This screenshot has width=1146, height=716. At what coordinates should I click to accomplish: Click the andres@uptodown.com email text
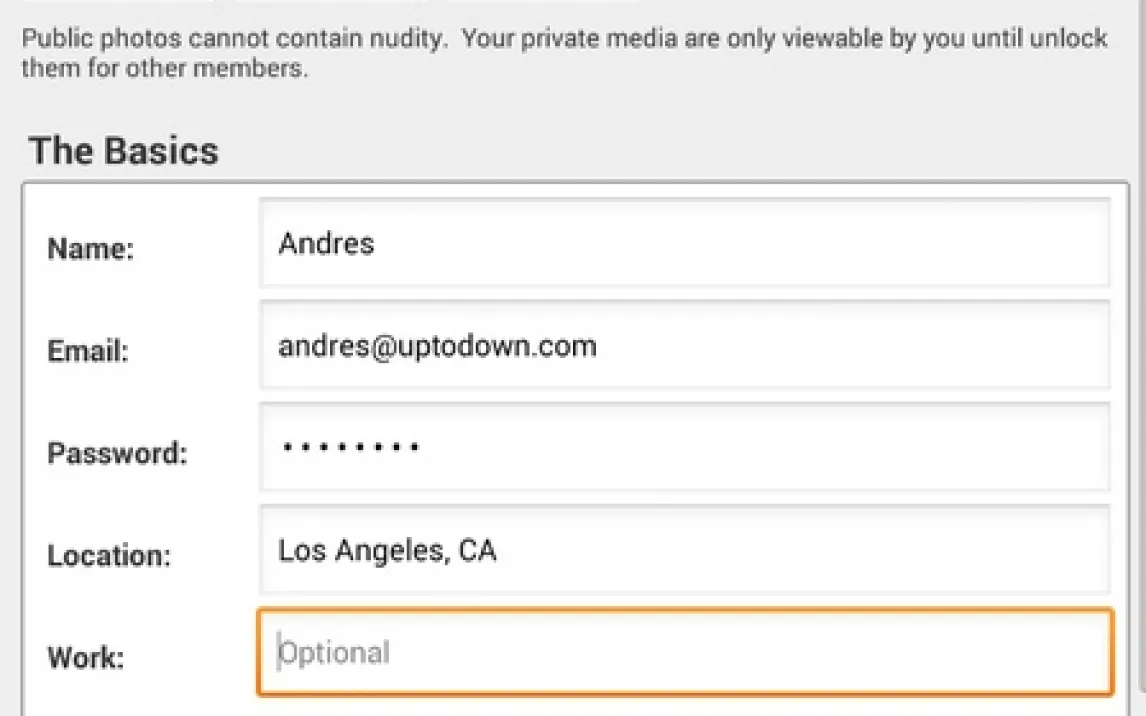tap(437, 346)
